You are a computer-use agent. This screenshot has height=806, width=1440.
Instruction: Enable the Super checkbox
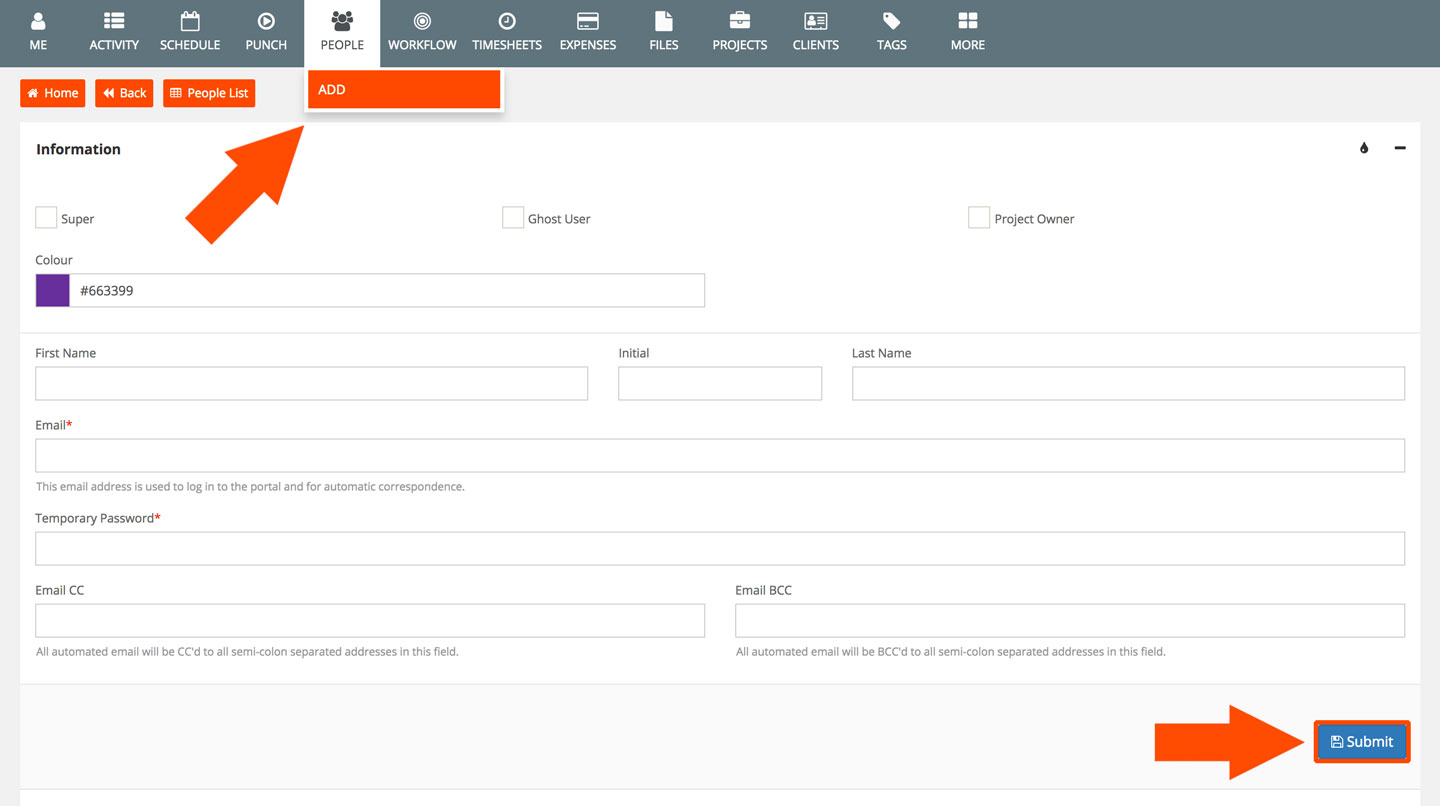tap(46, 218)
